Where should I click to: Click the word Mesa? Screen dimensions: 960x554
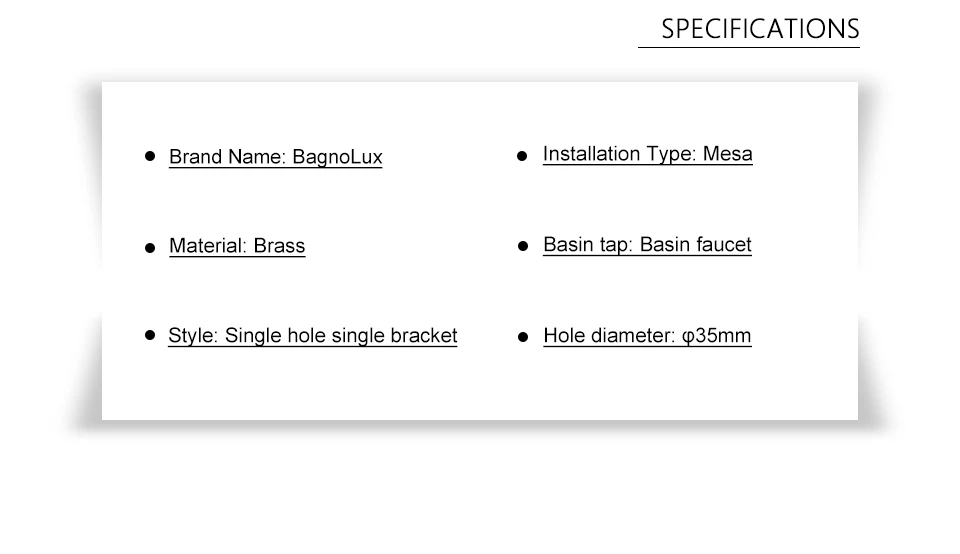pos(727,154)
